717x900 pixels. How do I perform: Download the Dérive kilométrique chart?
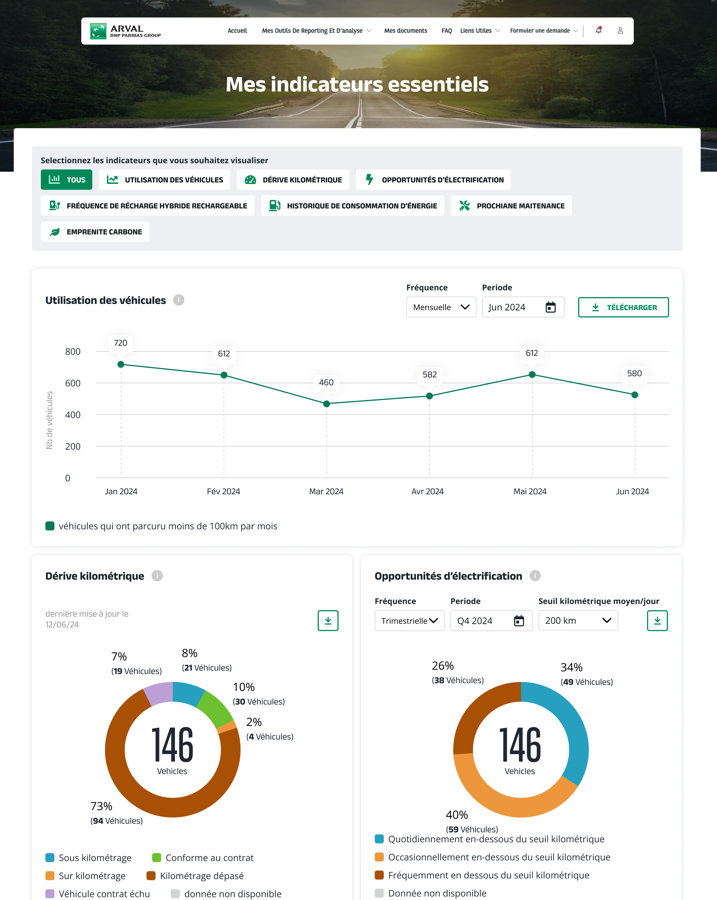328,621
